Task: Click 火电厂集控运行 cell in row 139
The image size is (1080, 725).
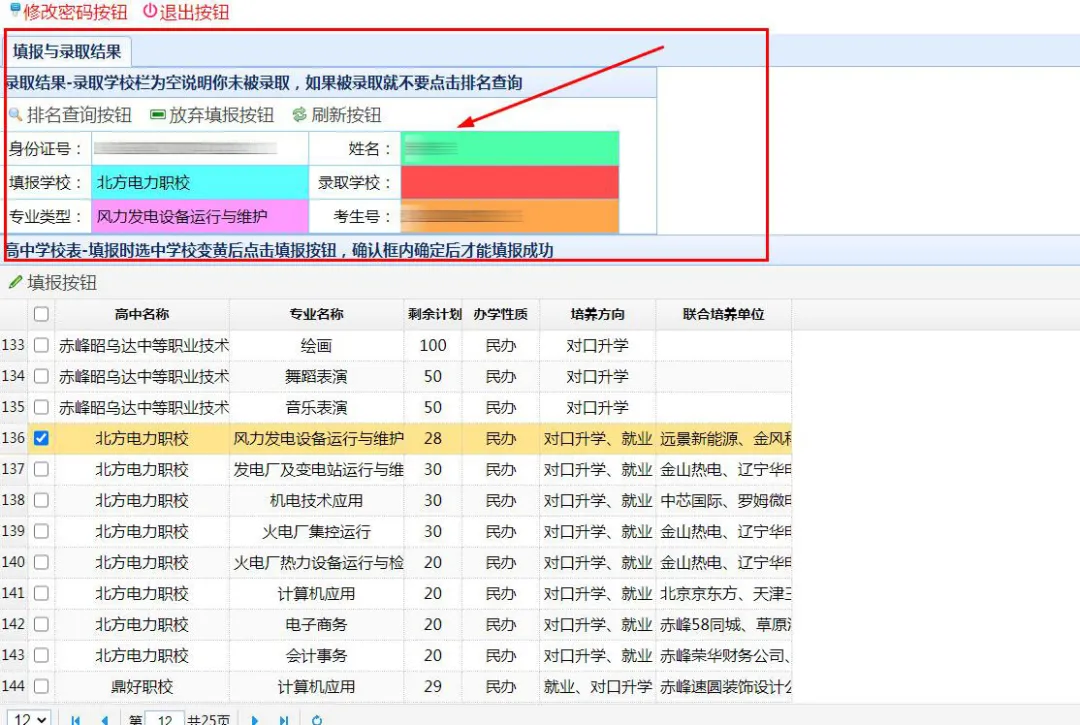Action: (316, 532)
